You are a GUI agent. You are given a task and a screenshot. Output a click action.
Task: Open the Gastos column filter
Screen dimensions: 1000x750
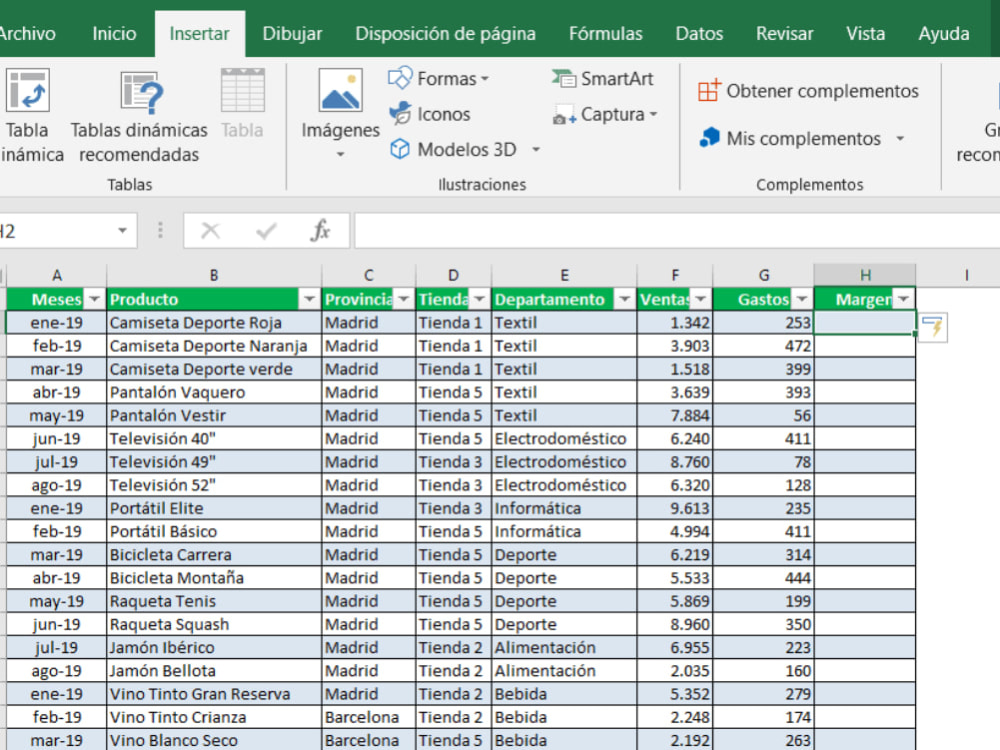802,299
